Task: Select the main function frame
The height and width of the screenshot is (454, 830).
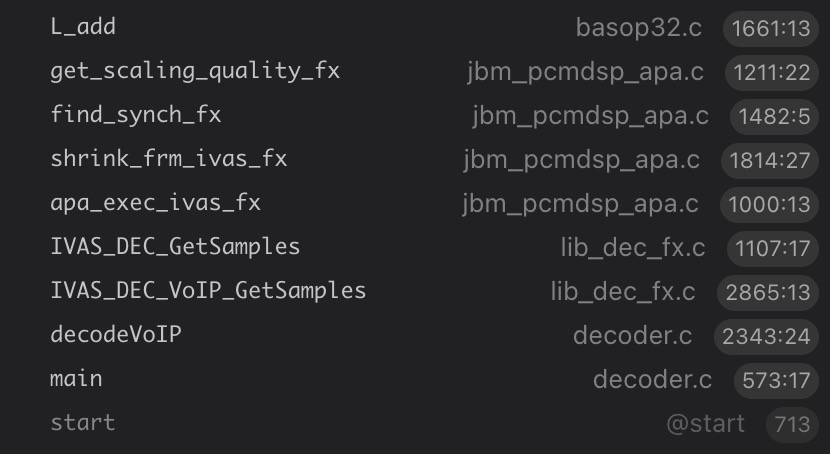Action: 76,379
